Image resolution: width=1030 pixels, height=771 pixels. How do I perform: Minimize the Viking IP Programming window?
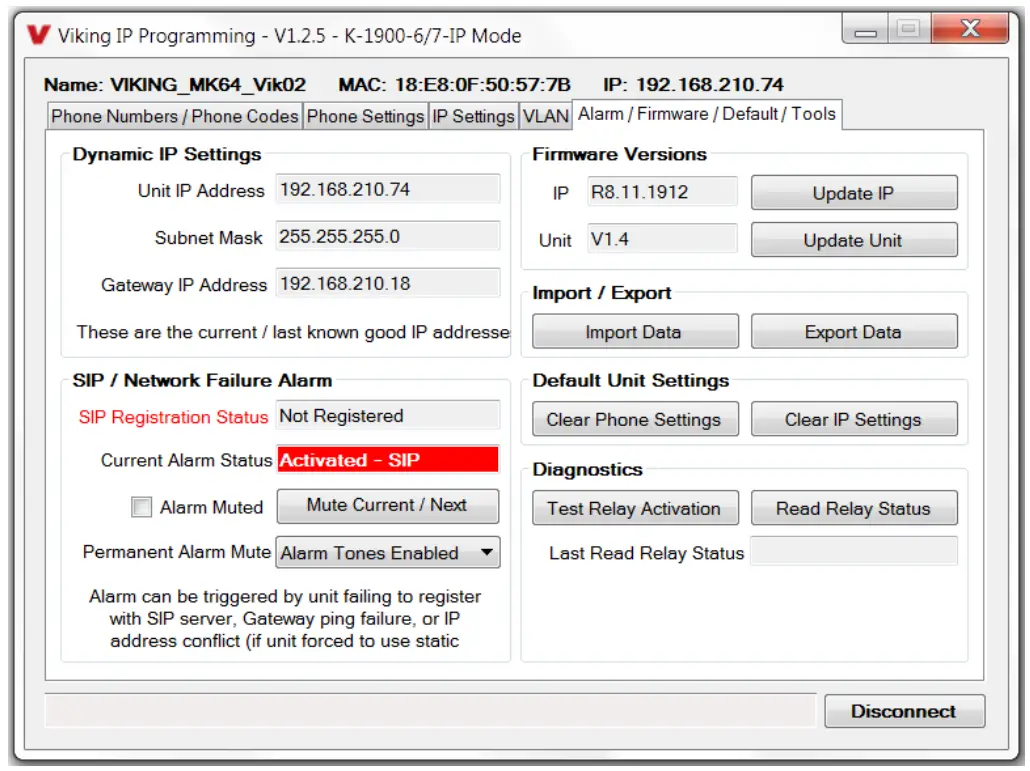tap(865, 30)
